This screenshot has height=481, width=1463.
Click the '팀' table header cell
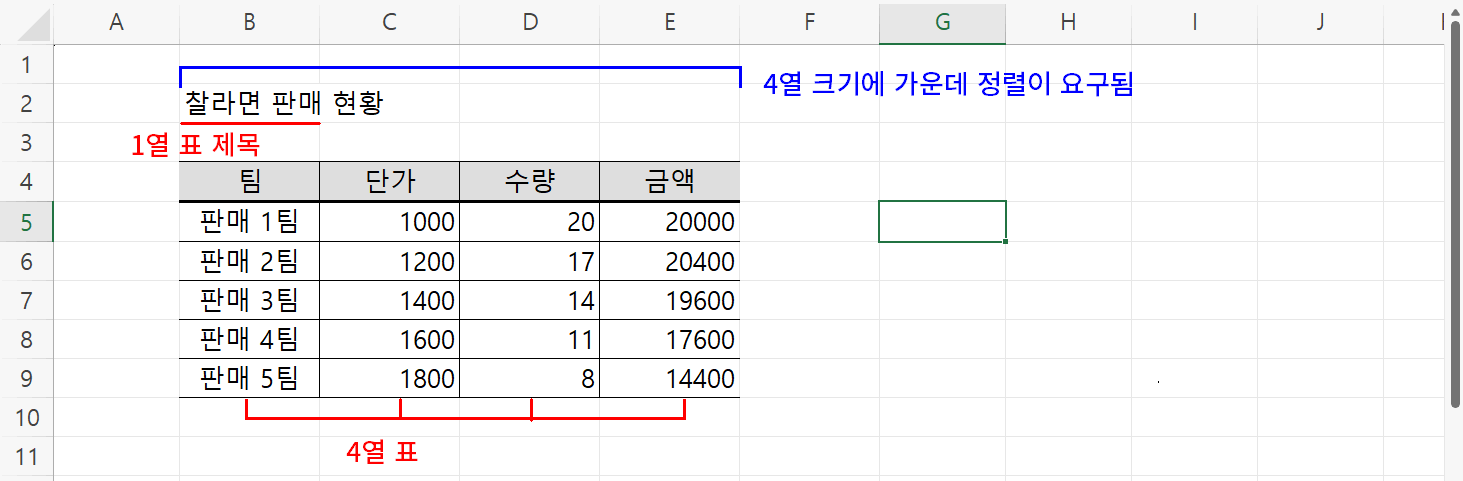(249, 182)
